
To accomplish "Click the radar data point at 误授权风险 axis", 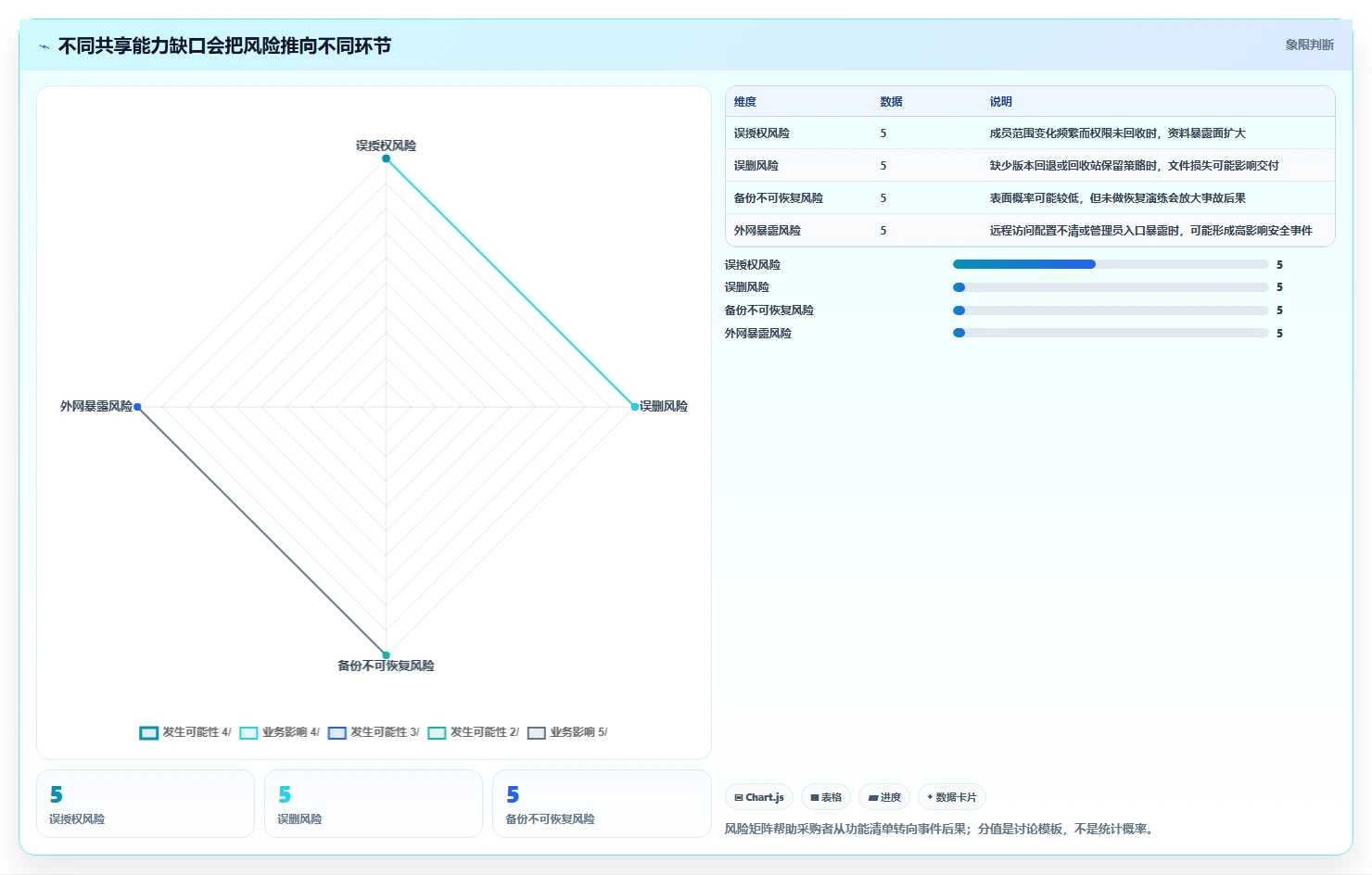I will (386, 159).
